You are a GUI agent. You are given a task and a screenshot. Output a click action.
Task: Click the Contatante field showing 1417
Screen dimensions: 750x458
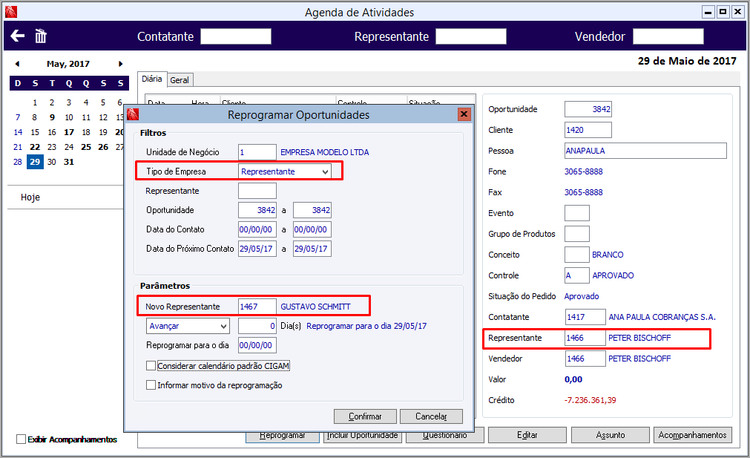pos(585,317)
